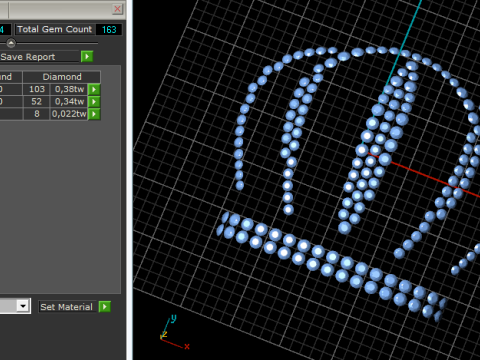Close the gem report panel

(x=117, y=9)
